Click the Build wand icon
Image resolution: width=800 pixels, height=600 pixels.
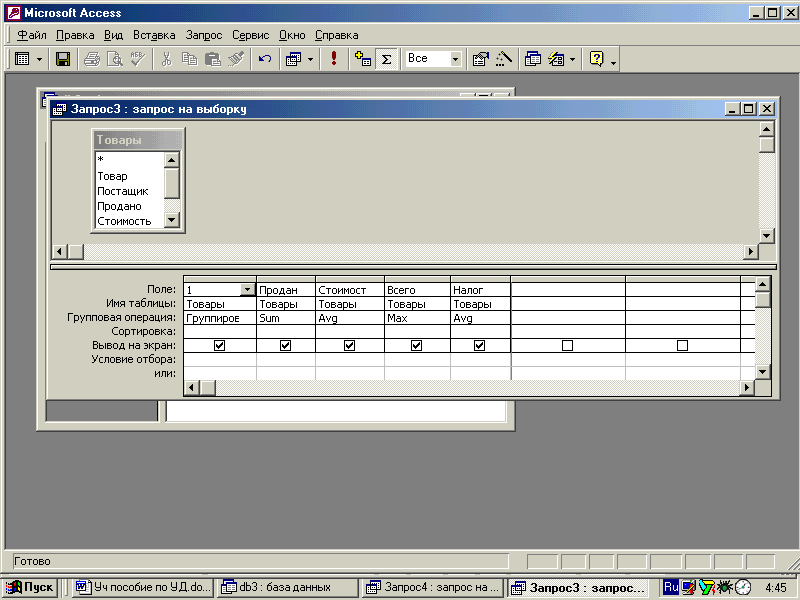click(x=504, y=59)
